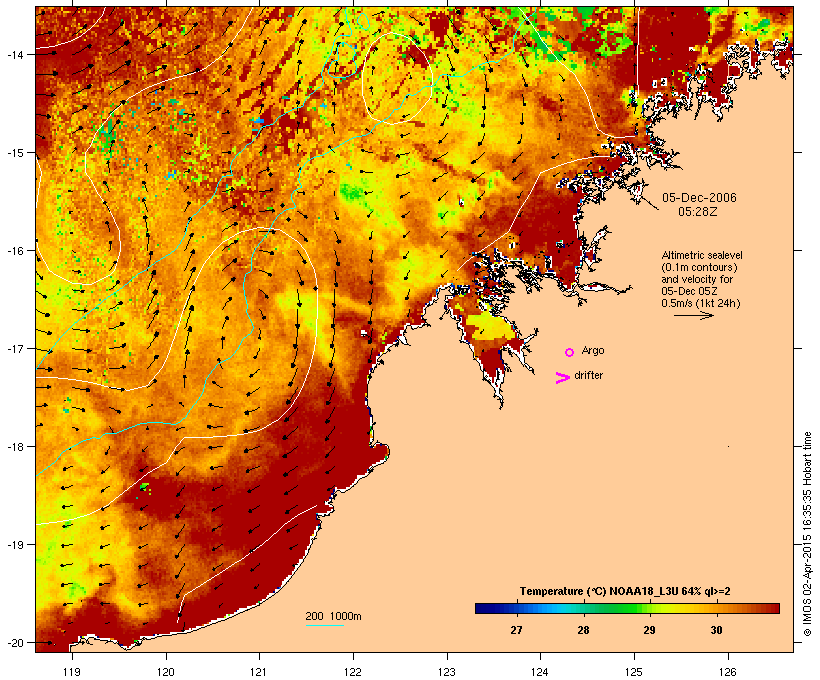Click longitude axis label 125
The width and height of the screenshot is (820, 680).
(x=634, y=672)
